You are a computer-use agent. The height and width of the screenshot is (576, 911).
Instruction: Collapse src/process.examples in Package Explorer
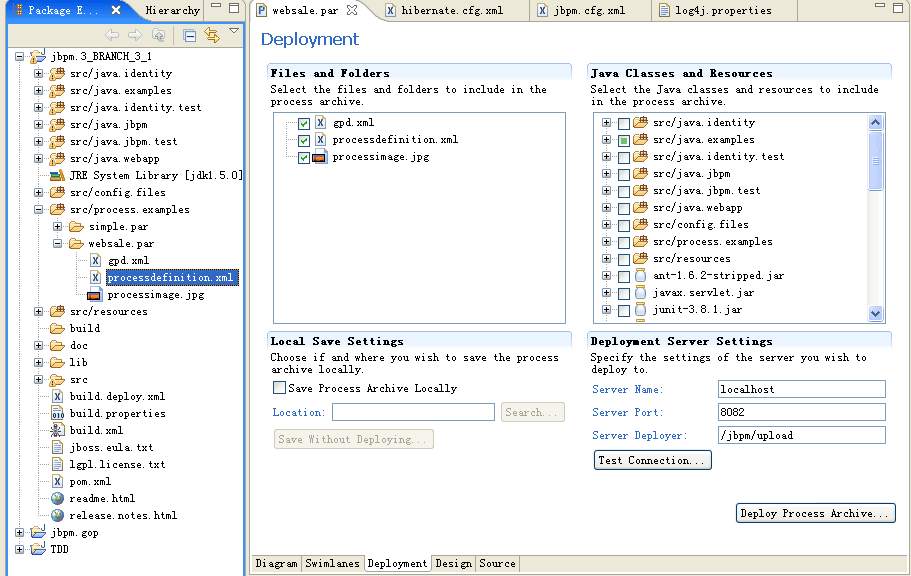pos(38,209)
